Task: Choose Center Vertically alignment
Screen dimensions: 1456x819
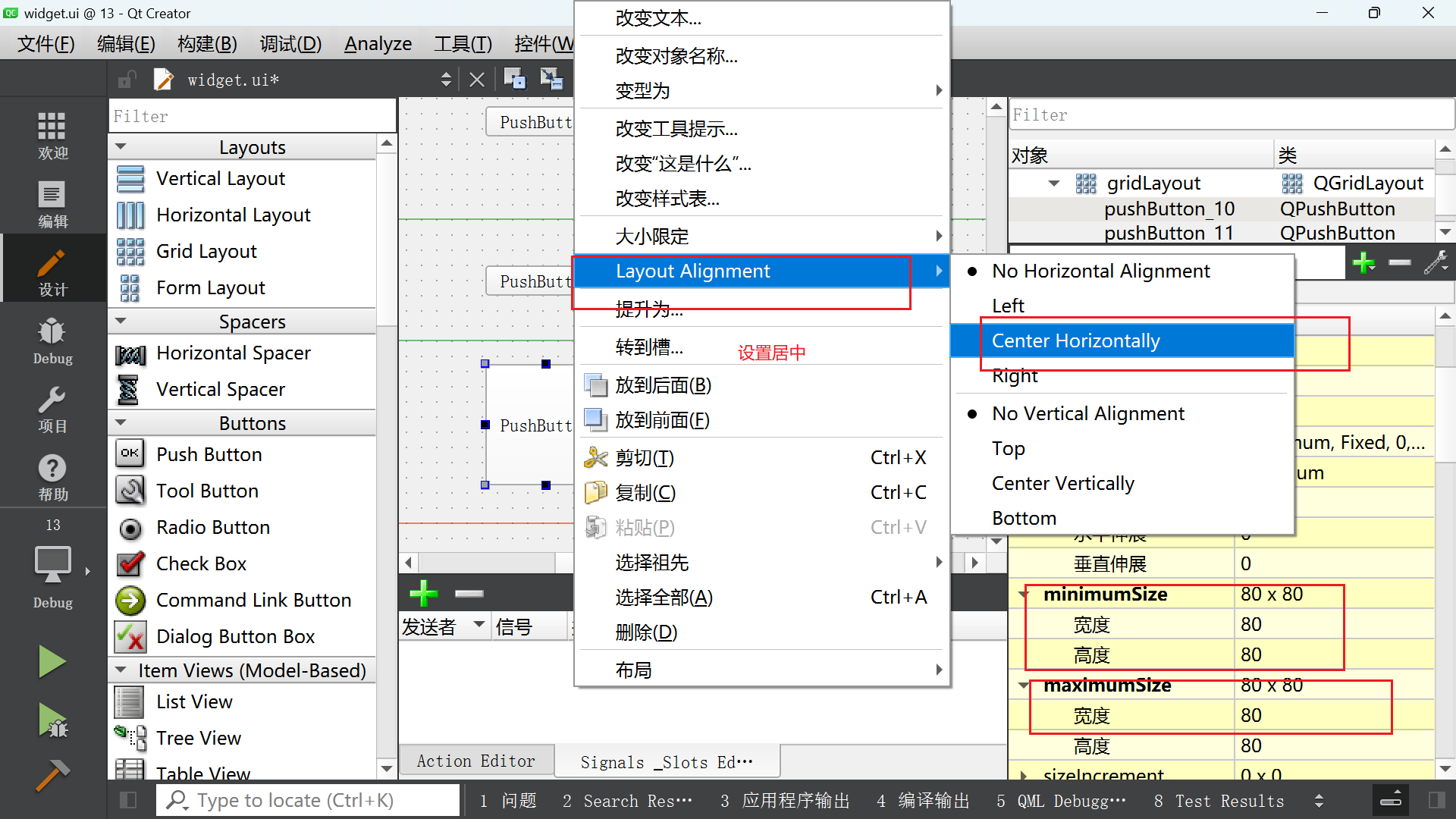Action: tap(1122, 483)
